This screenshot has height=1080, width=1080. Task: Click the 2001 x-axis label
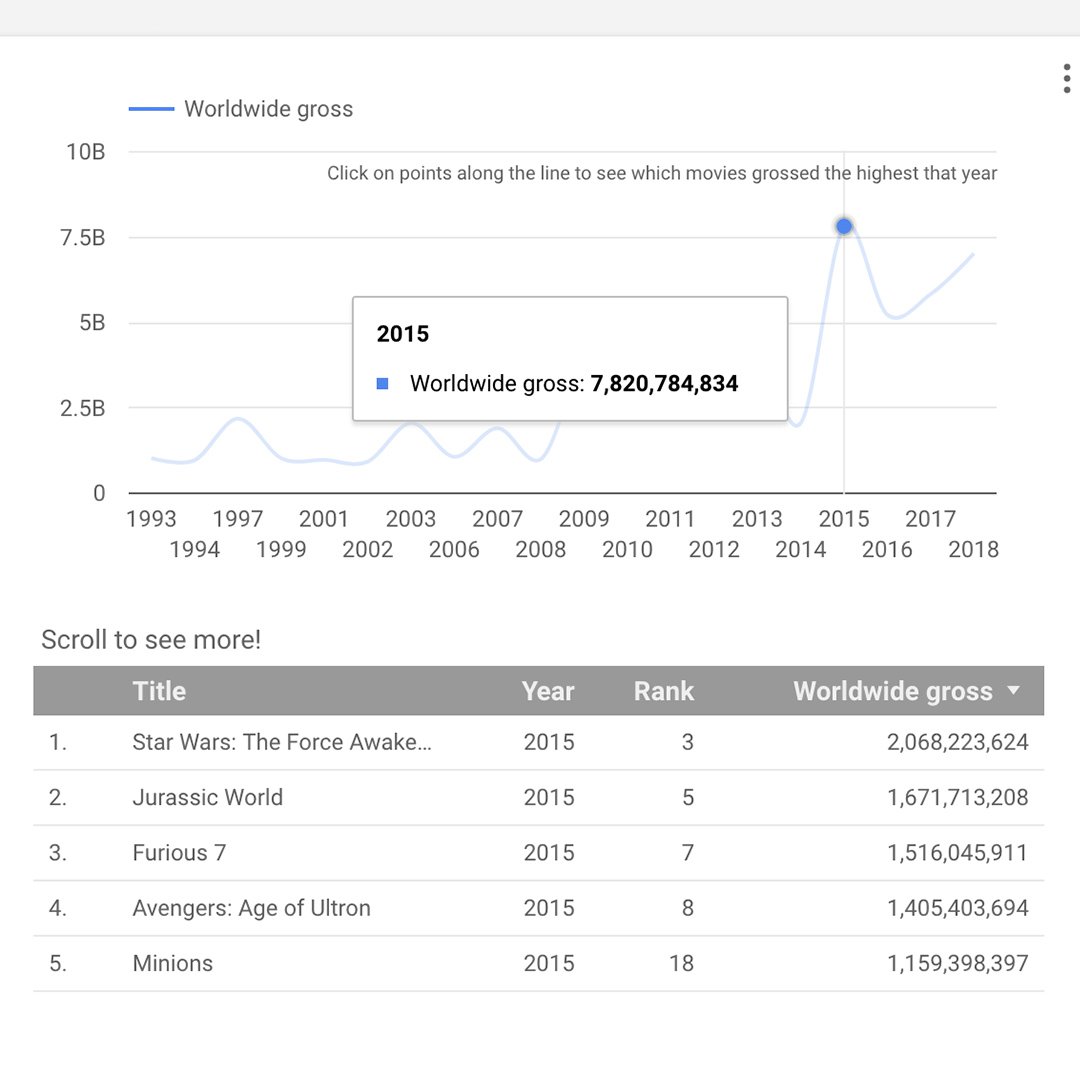[324, 519]
